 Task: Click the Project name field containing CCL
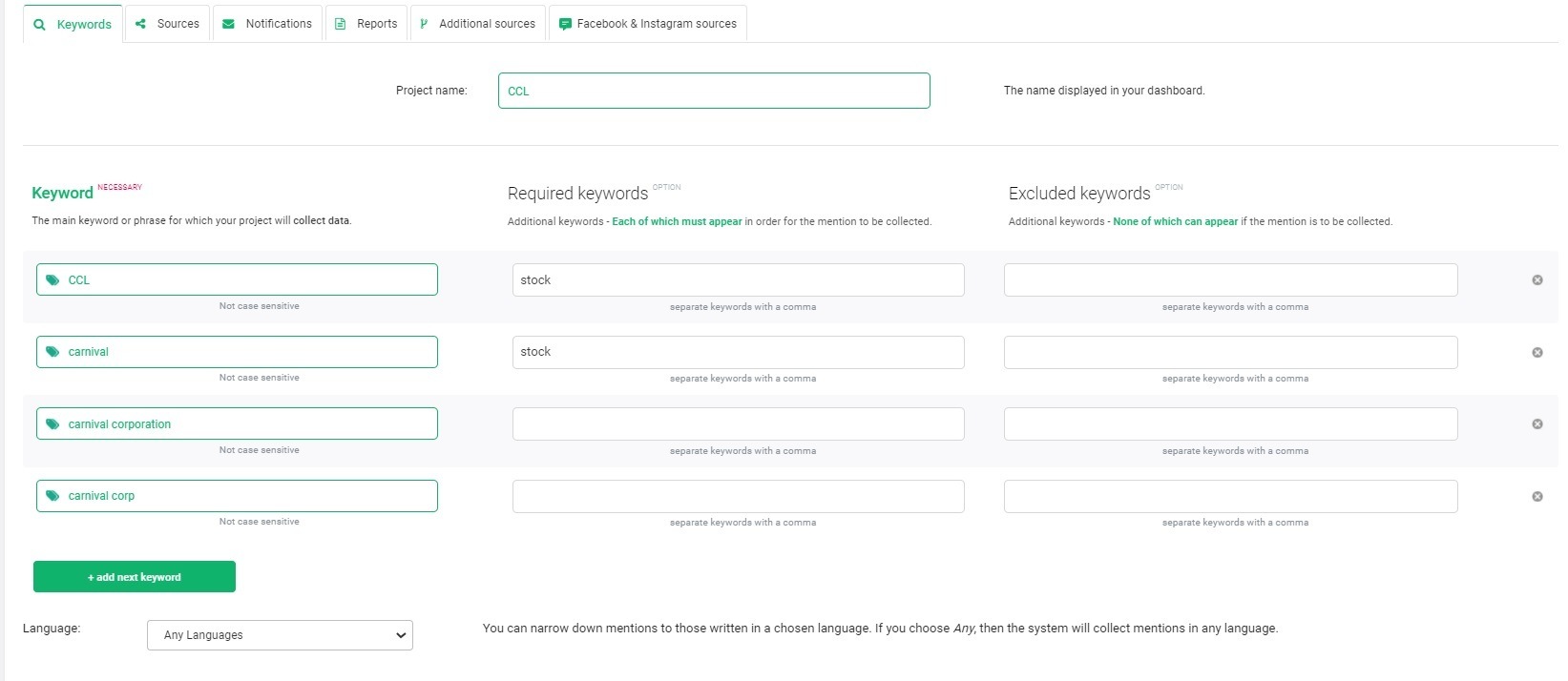714,91
